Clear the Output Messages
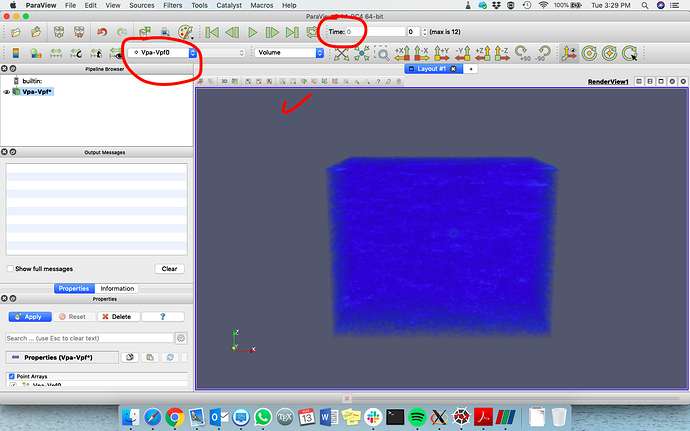The width and height of the screenshot is (690, 431). [x=169, y=269]
